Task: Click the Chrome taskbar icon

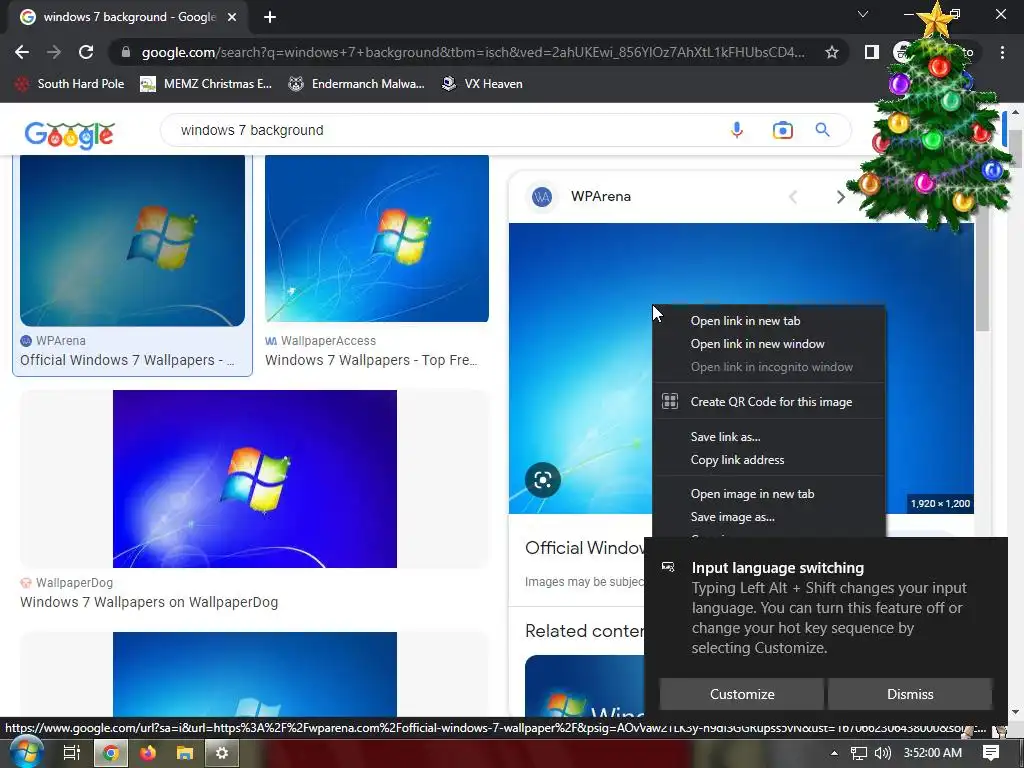Action: [x=111, y=753]
